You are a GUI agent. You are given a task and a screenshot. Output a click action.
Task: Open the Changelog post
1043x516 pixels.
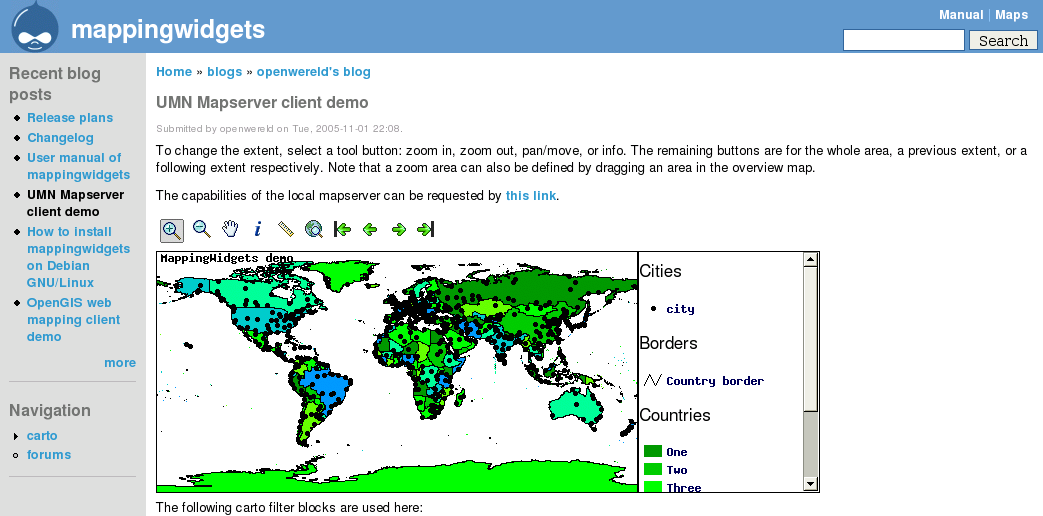point(60,138)
